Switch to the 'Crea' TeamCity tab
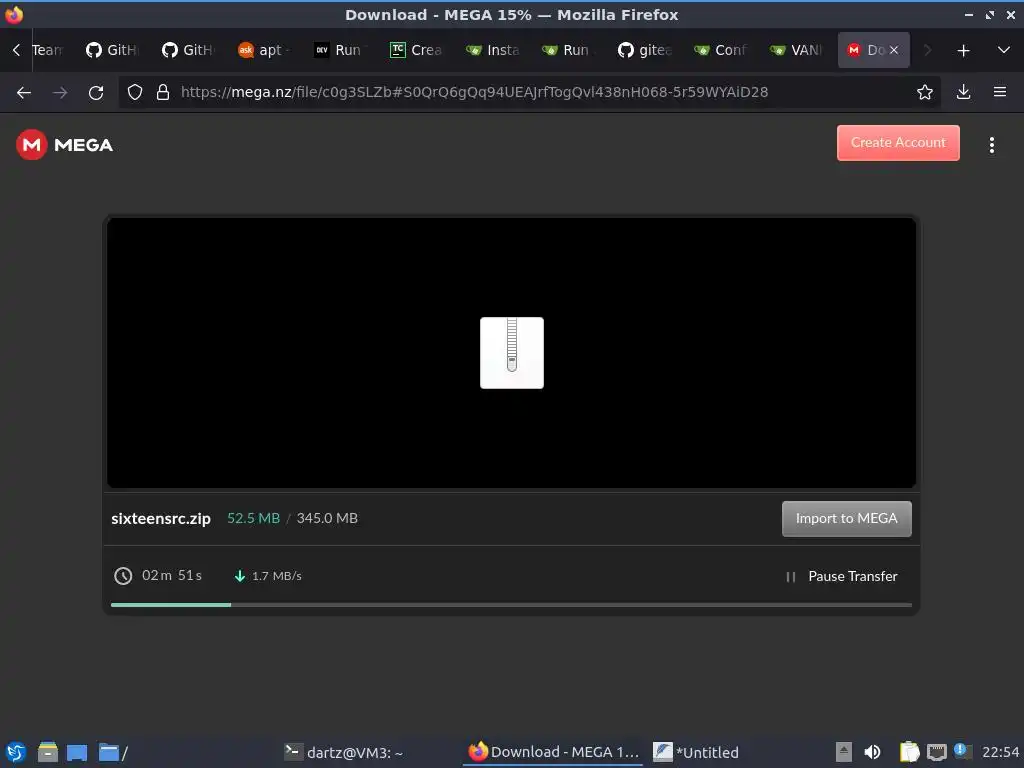This screenshot has width=1024, height=768. coord(416,50)
